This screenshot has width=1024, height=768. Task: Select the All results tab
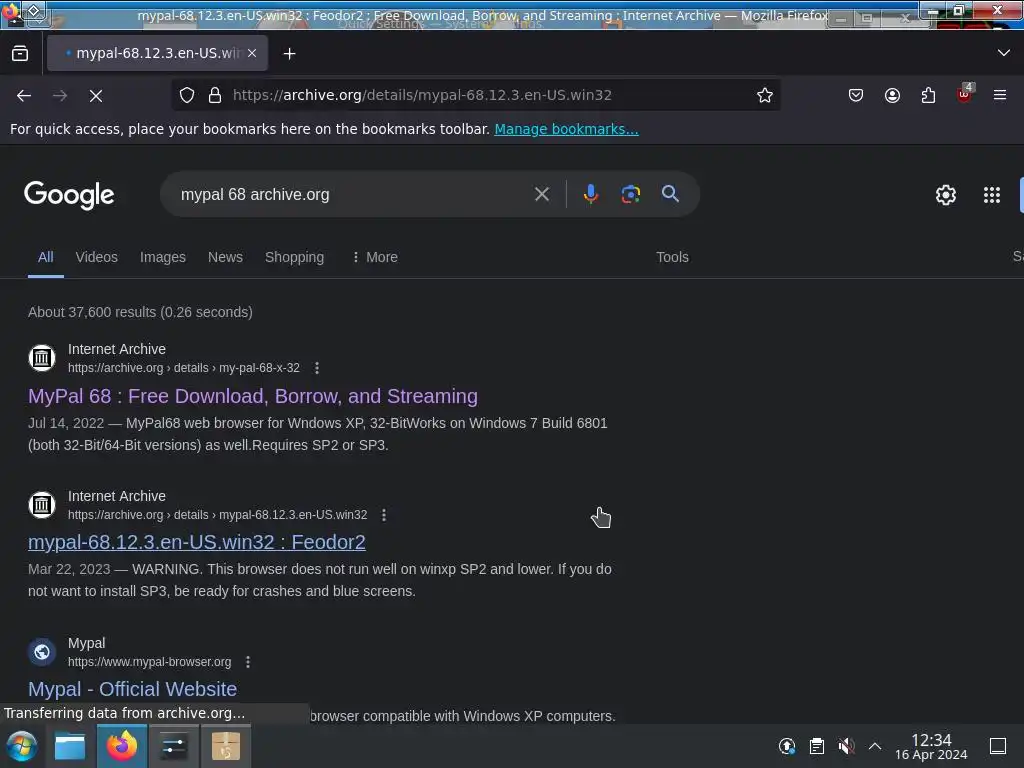point(46,257)
